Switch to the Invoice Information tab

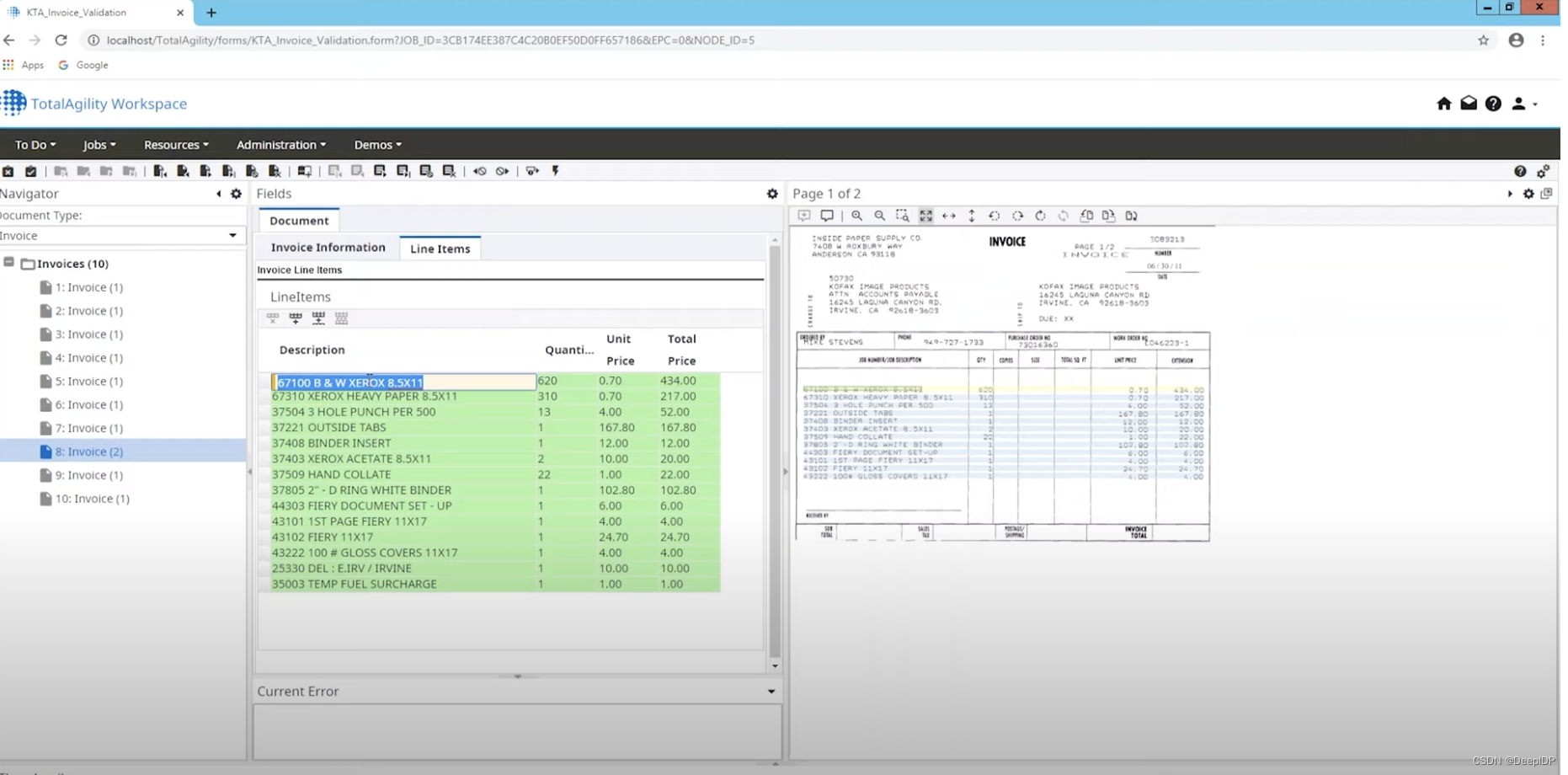[328, 248]
